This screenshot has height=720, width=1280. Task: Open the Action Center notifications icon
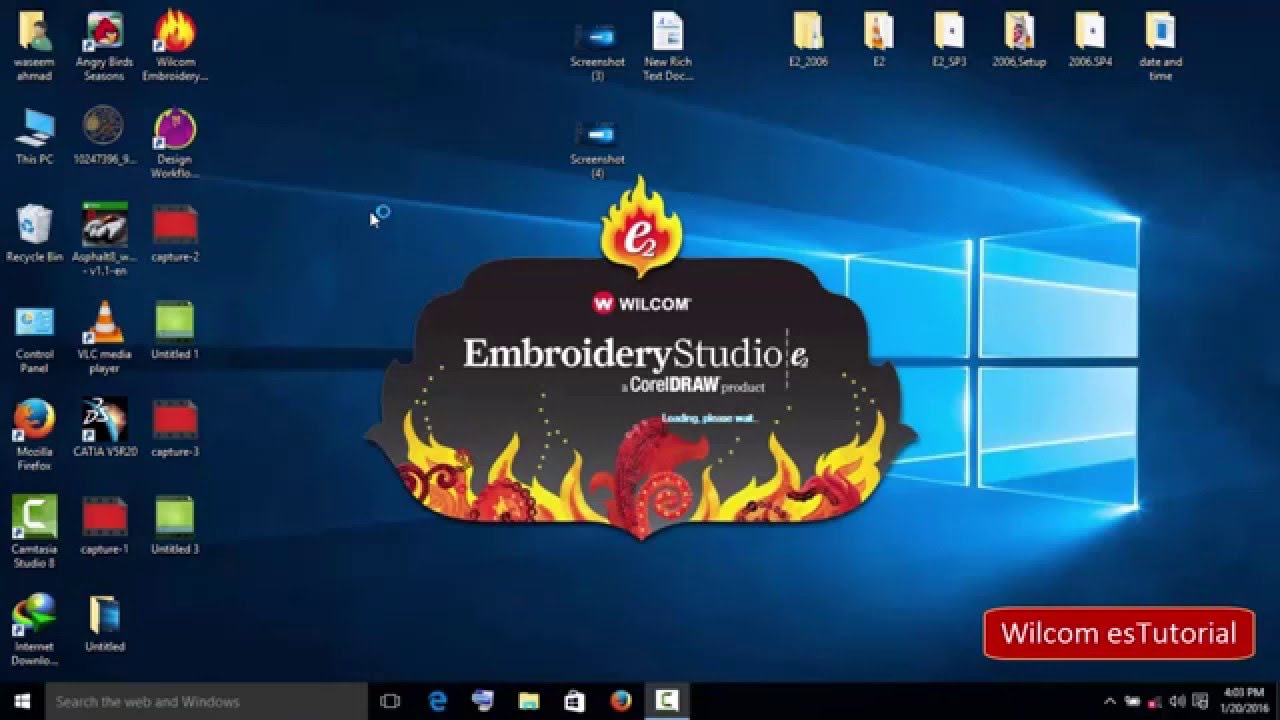(x=1201, y=701)
